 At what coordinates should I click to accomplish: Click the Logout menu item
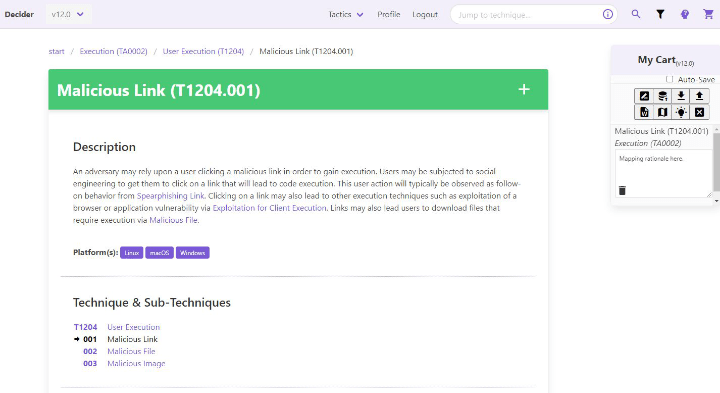coord(425,14)
